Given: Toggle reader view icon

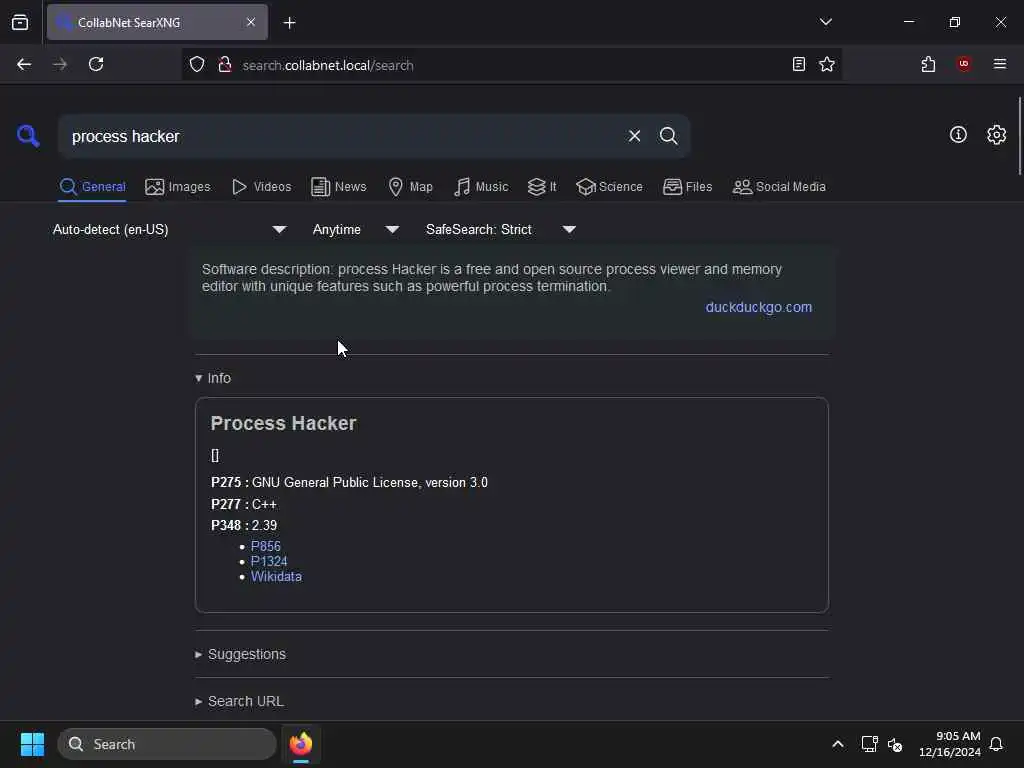Looking at the screenshot, I should pos(798,64).
